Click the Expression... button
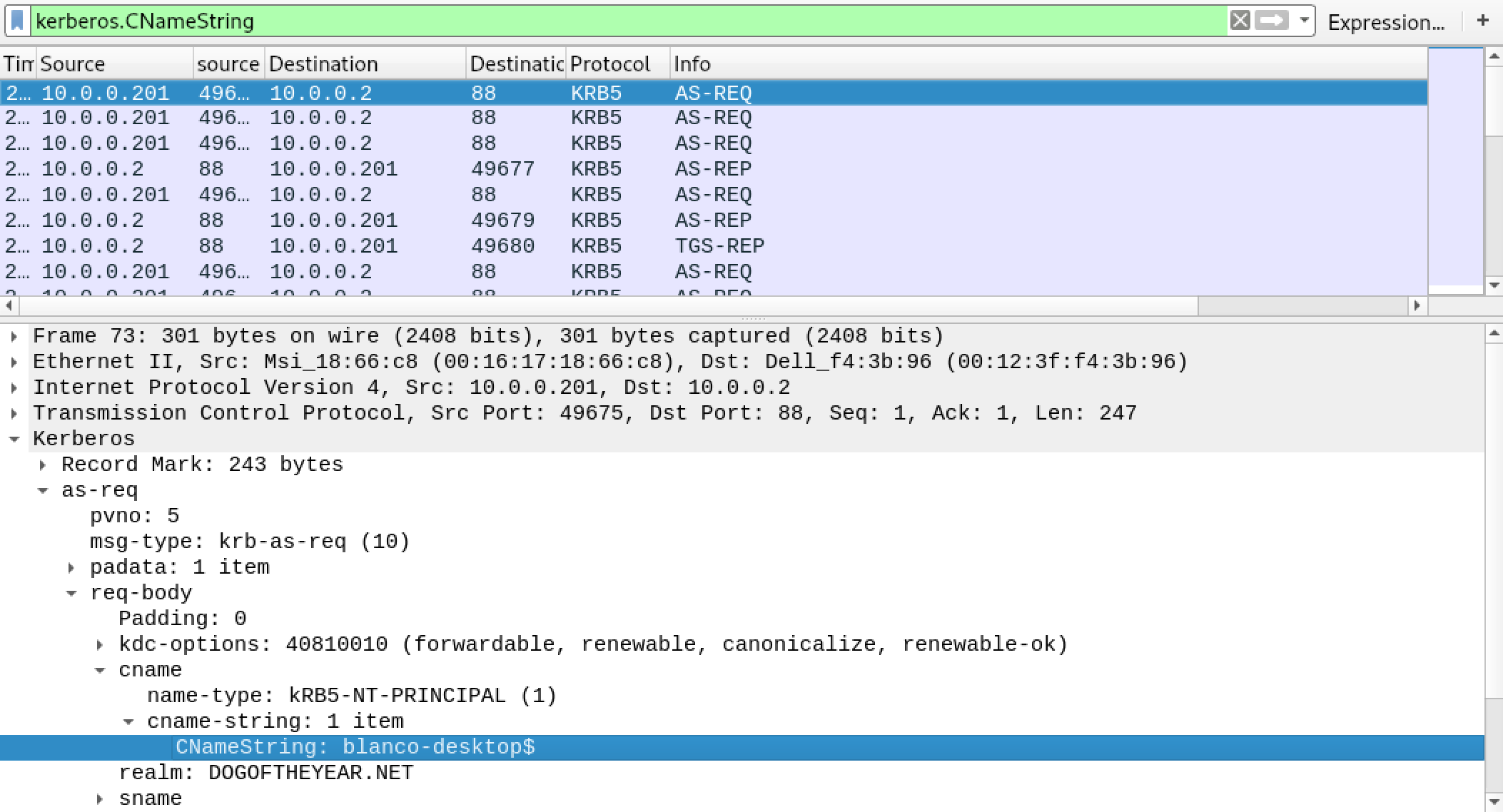The height and width of the screenshot is (812, 1503). [1385, 22]
